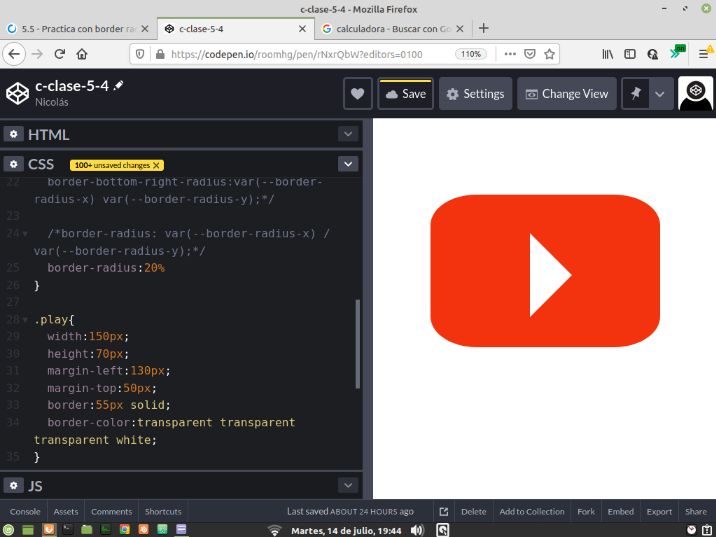716x537 pixels.
Task: Love this pen with the heart button
Action: tap(358, 94)
